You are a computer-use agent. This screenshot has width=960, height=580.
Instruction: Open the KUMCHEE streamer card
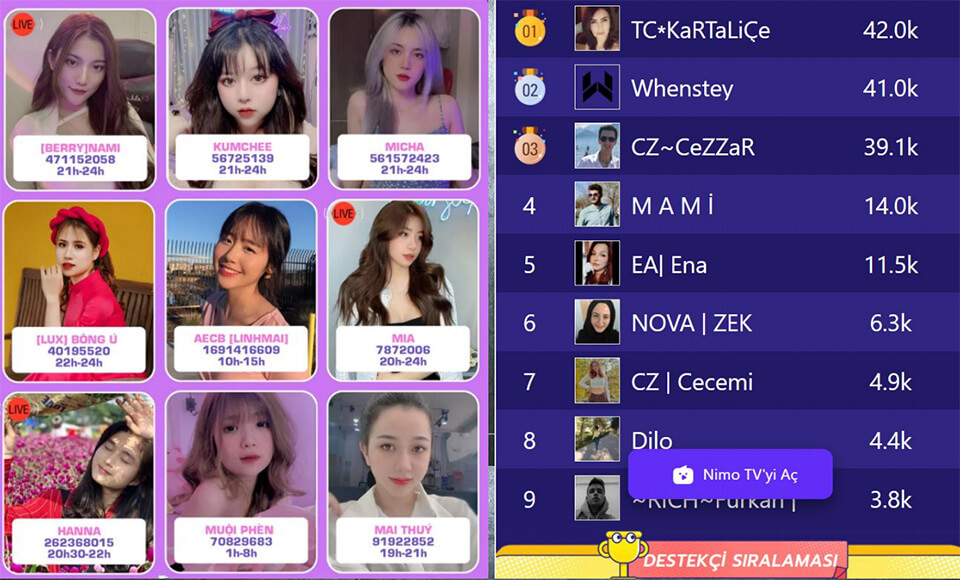pos(242,99)
